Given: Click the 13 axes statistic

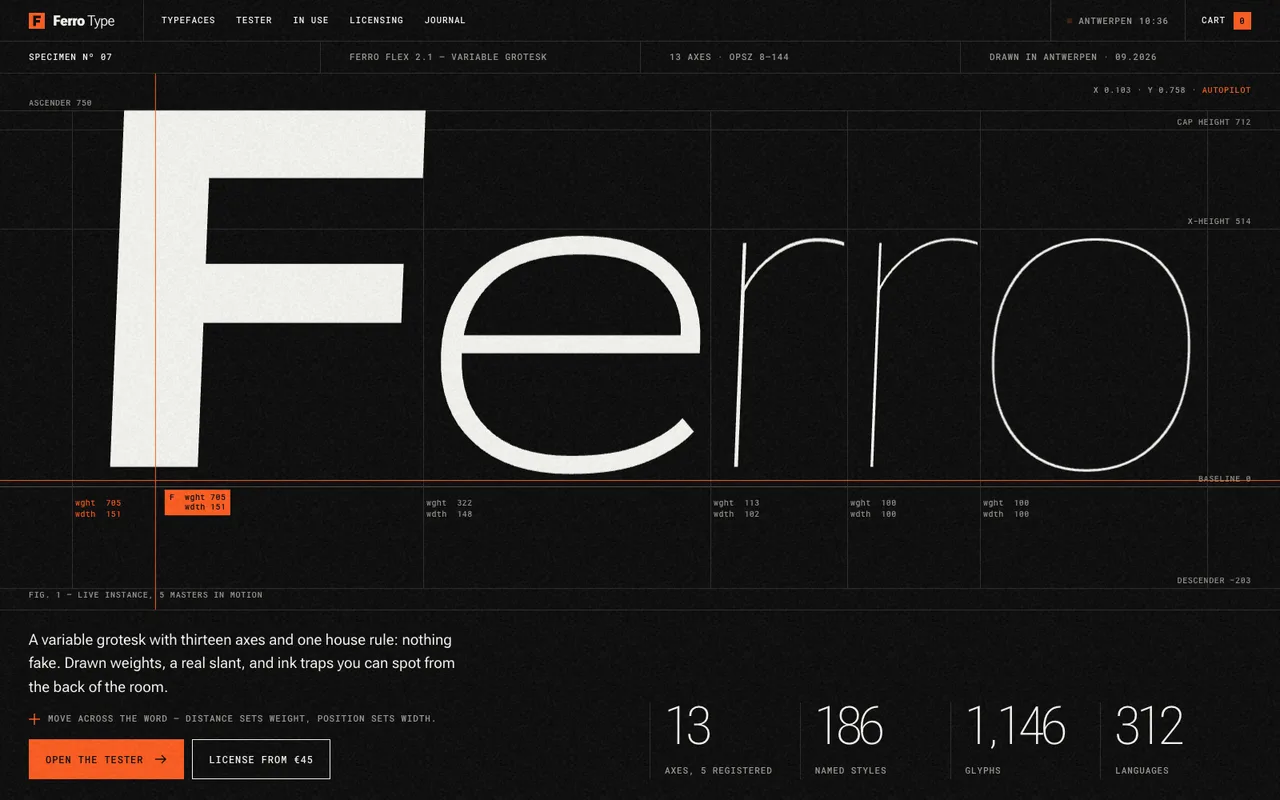Looking at the screenshot, I should (718, 740).
